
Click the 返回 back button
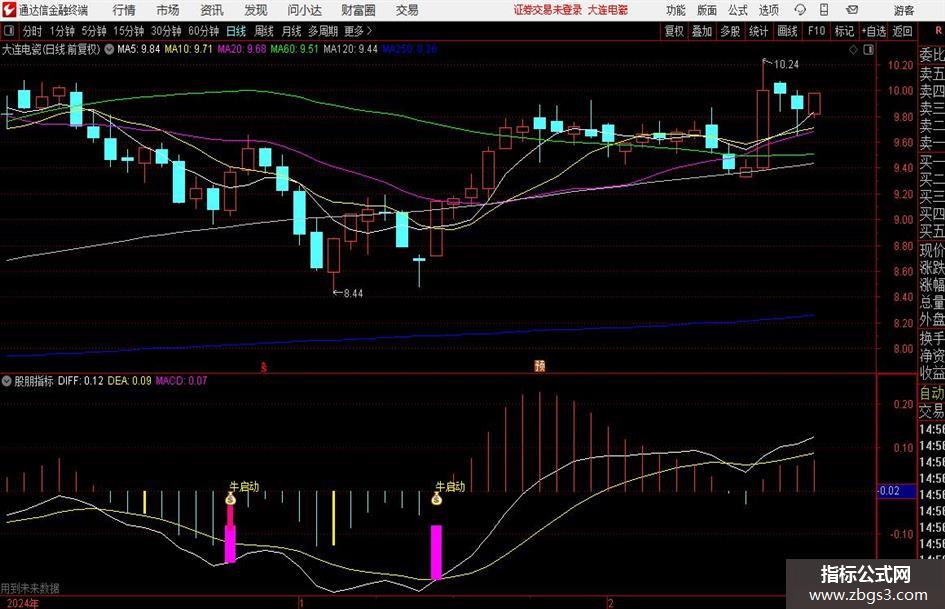tap(902, 31)
